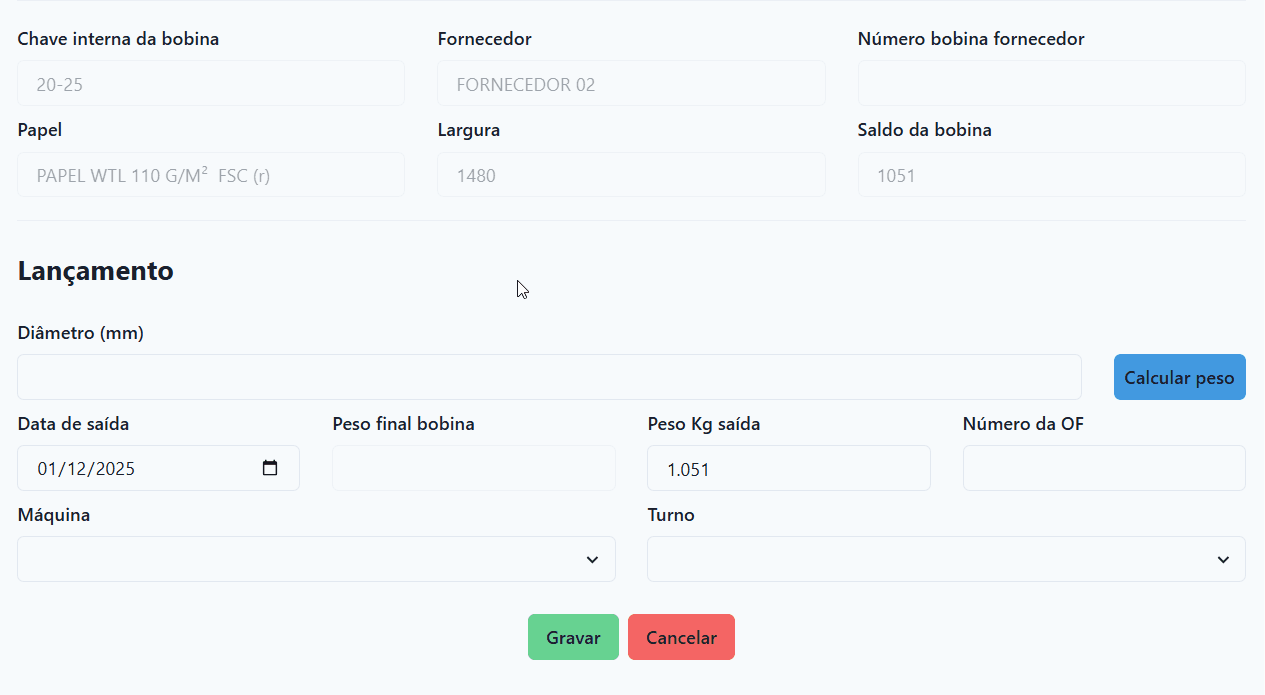Click the Máquina dropdown chevron arrow
Viewport: 1265px width, 695px height.
click(592, 560)
